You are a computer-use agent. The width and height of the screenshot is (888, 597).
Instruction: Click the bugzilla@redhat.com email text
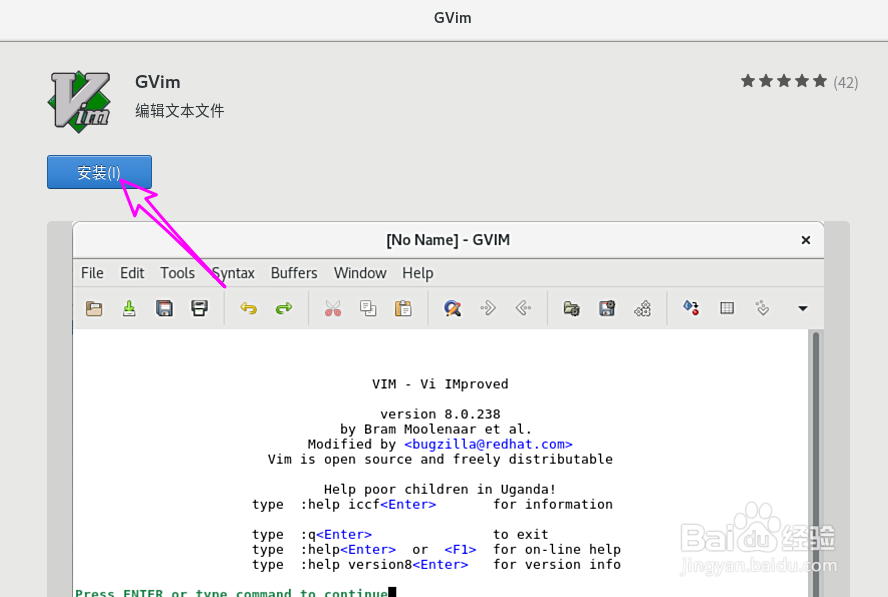(x=488, y=444)
